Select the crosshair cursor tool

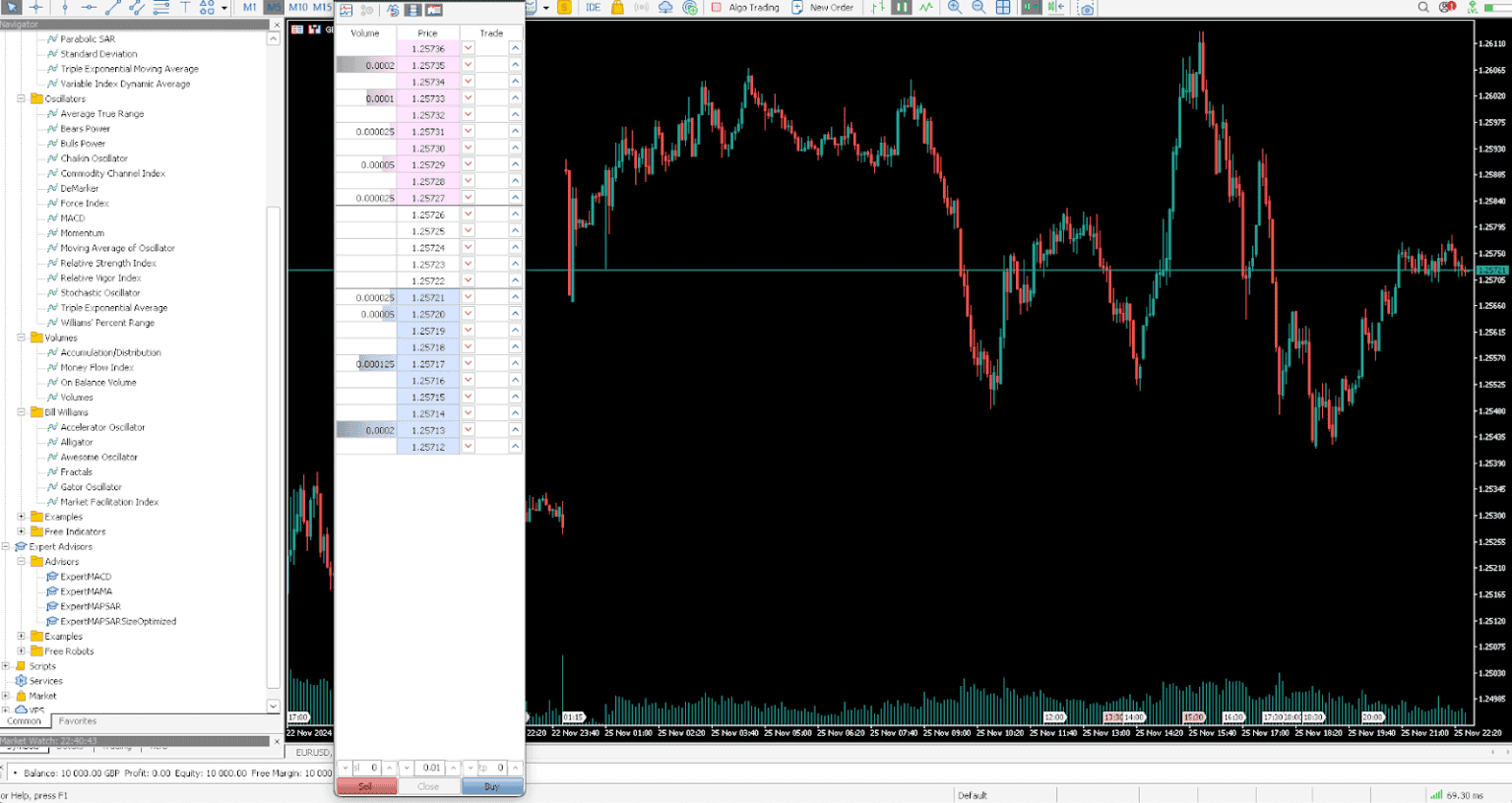(x=36, y=7)
